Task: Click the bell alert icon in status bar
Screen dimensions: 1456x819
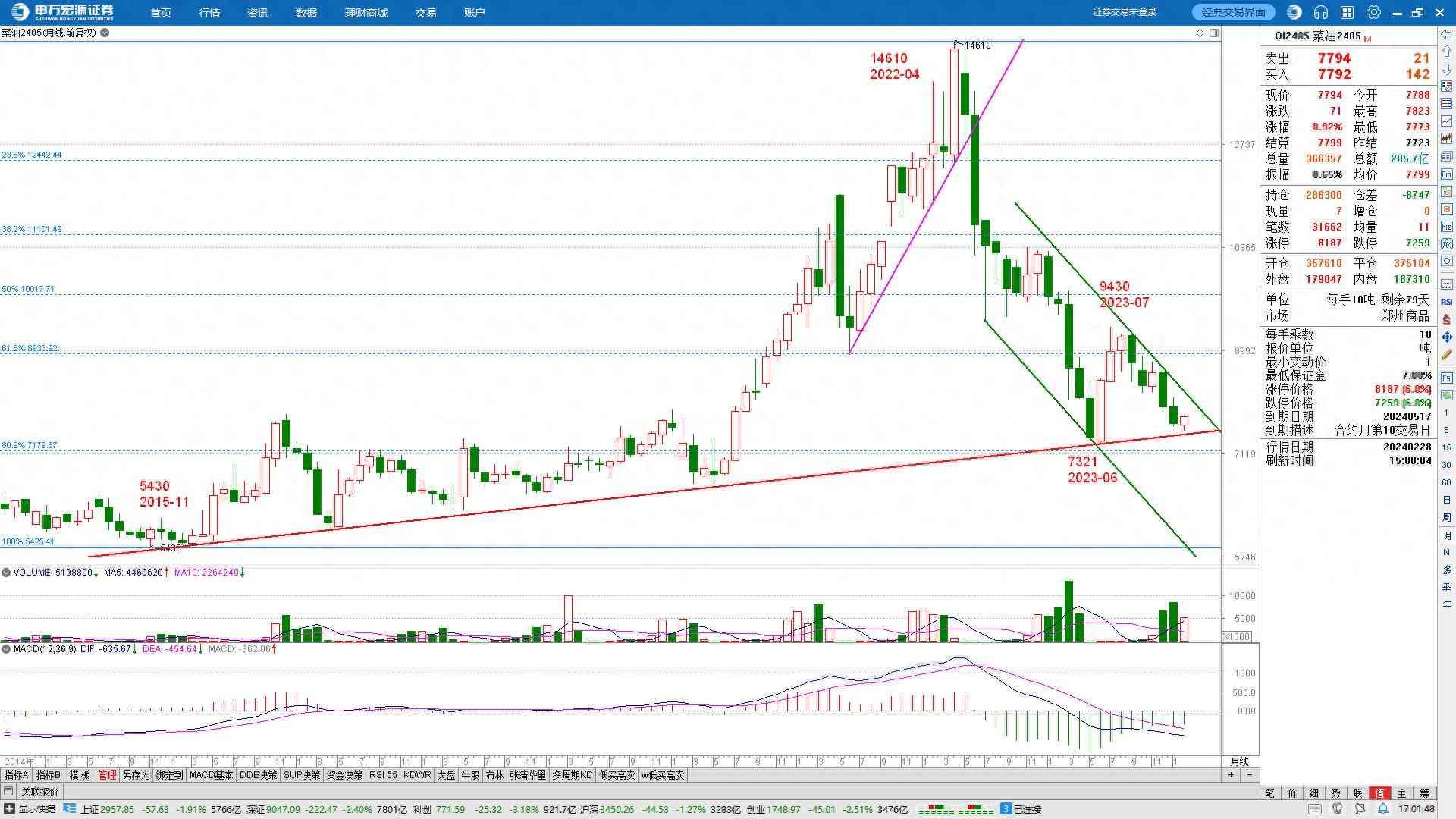Action: point(1382,809)
